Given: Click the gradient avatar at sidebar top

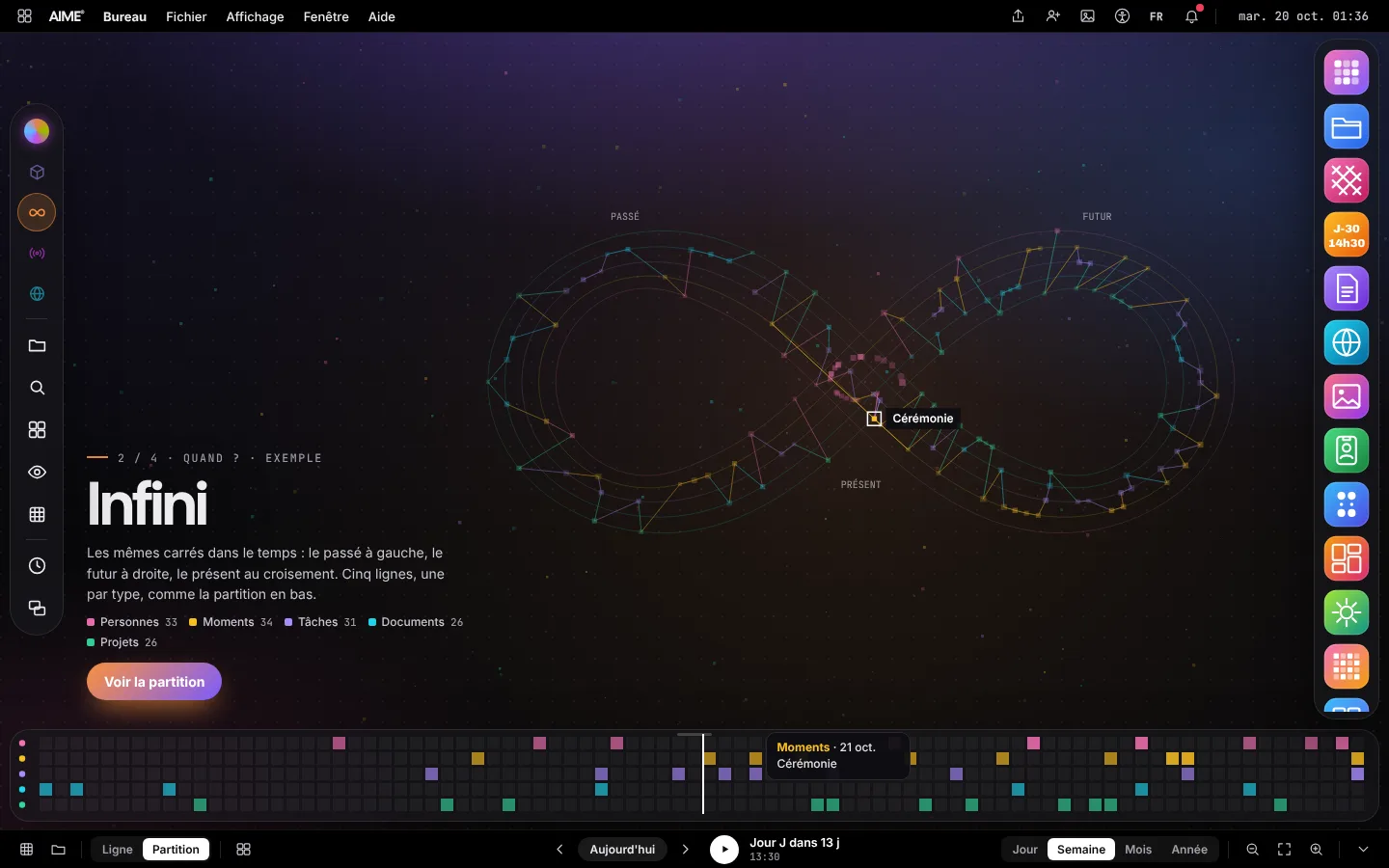Looking at the screenshot, I should click(37, 131).
